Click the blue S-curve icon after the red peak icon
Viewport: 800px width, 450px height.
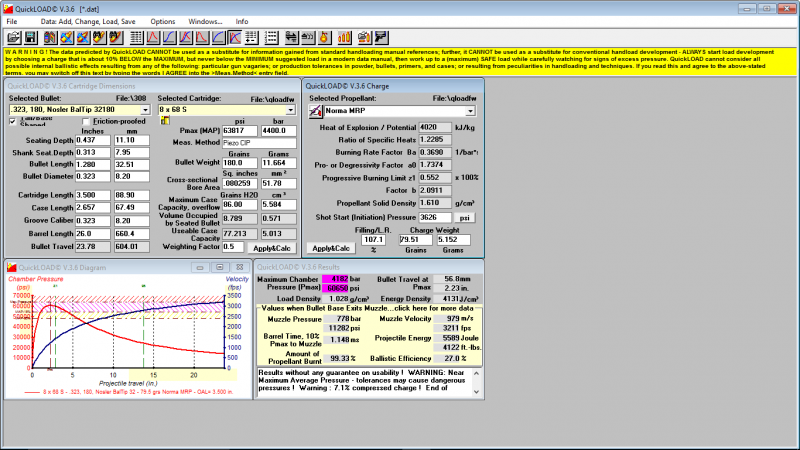point(169,37)
